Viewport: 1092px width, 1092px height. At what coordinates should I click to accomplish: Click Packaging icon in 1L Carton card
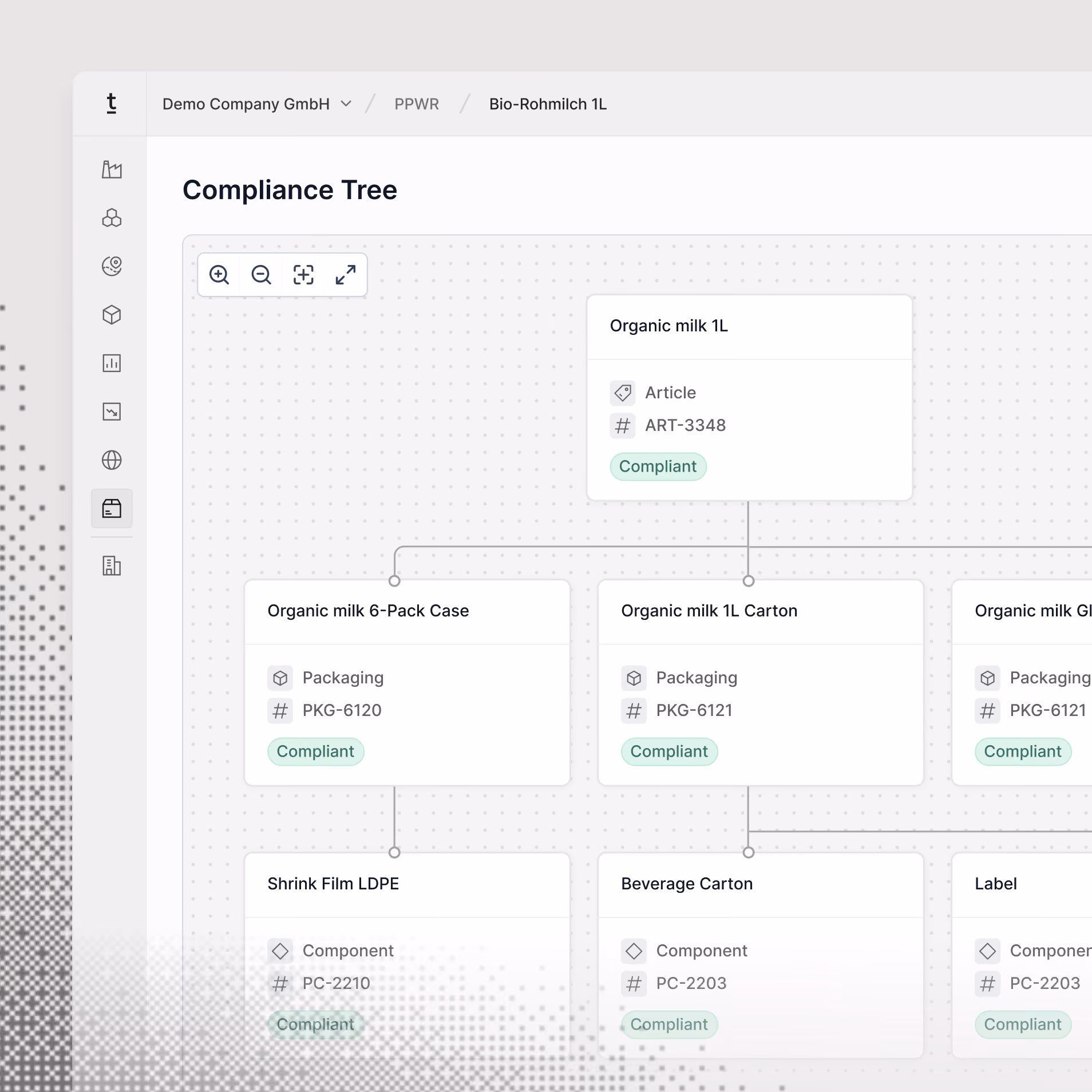click(x=634, y=678)
